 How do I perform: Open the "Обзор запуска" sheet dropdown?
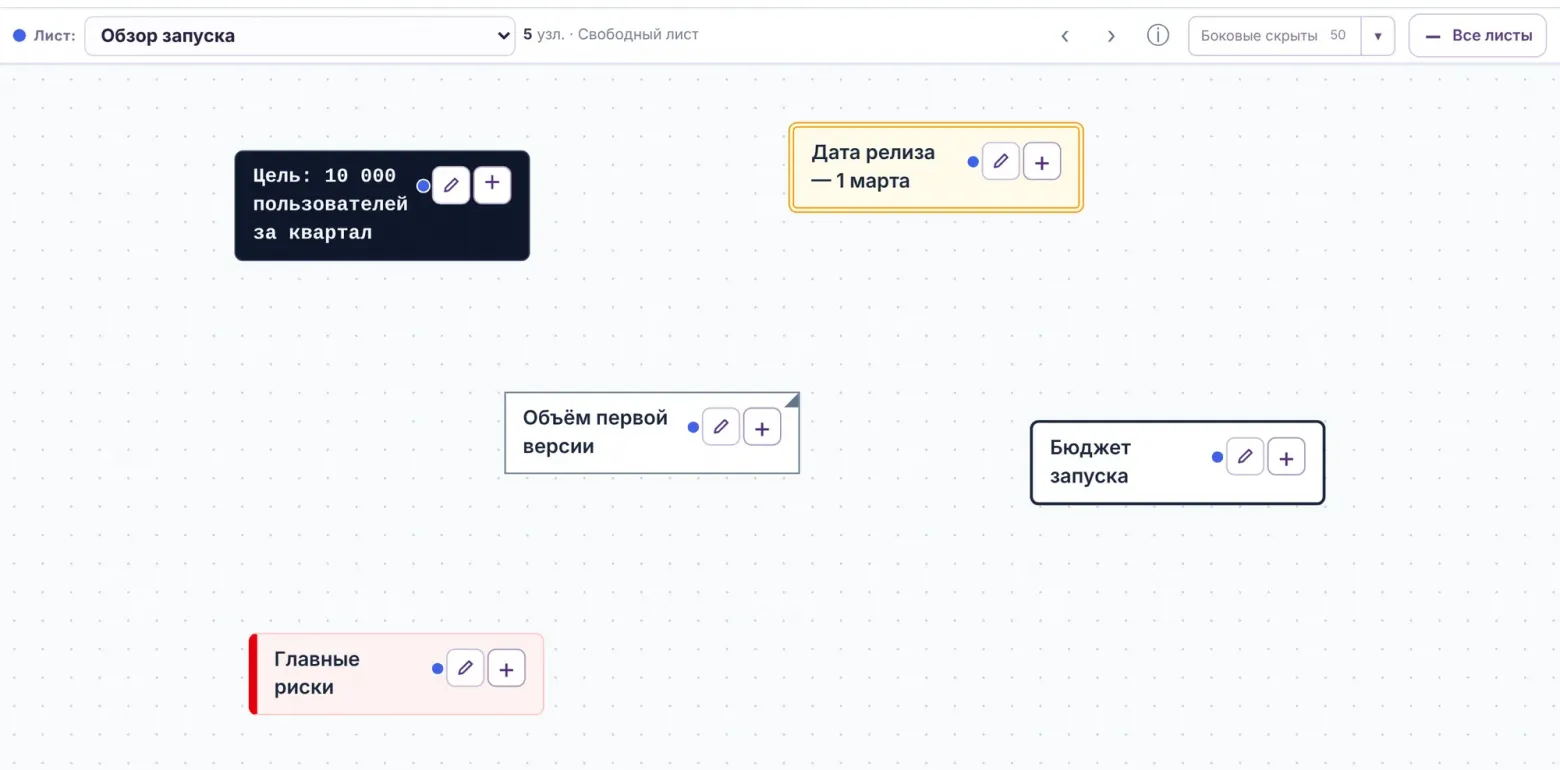tap(300, 36)
